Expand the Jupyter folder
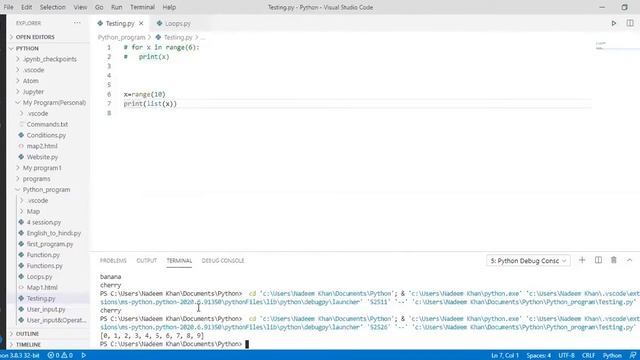 click(33, 92)
